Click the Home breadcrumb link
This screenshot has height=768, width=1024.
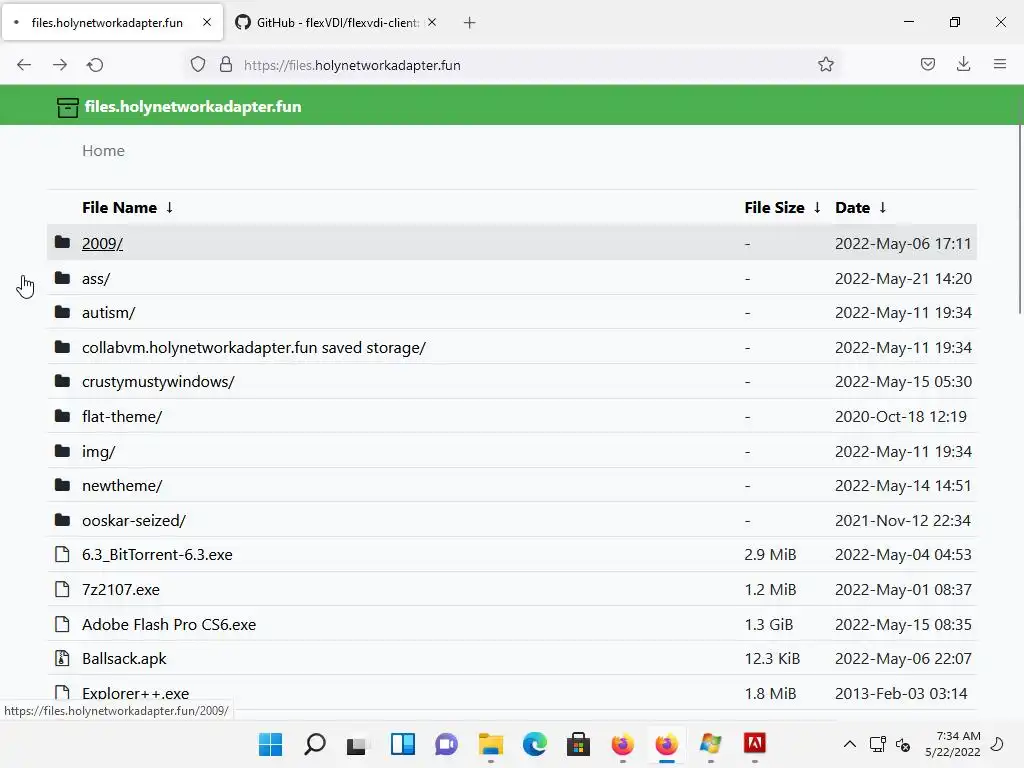coord(103,151)
